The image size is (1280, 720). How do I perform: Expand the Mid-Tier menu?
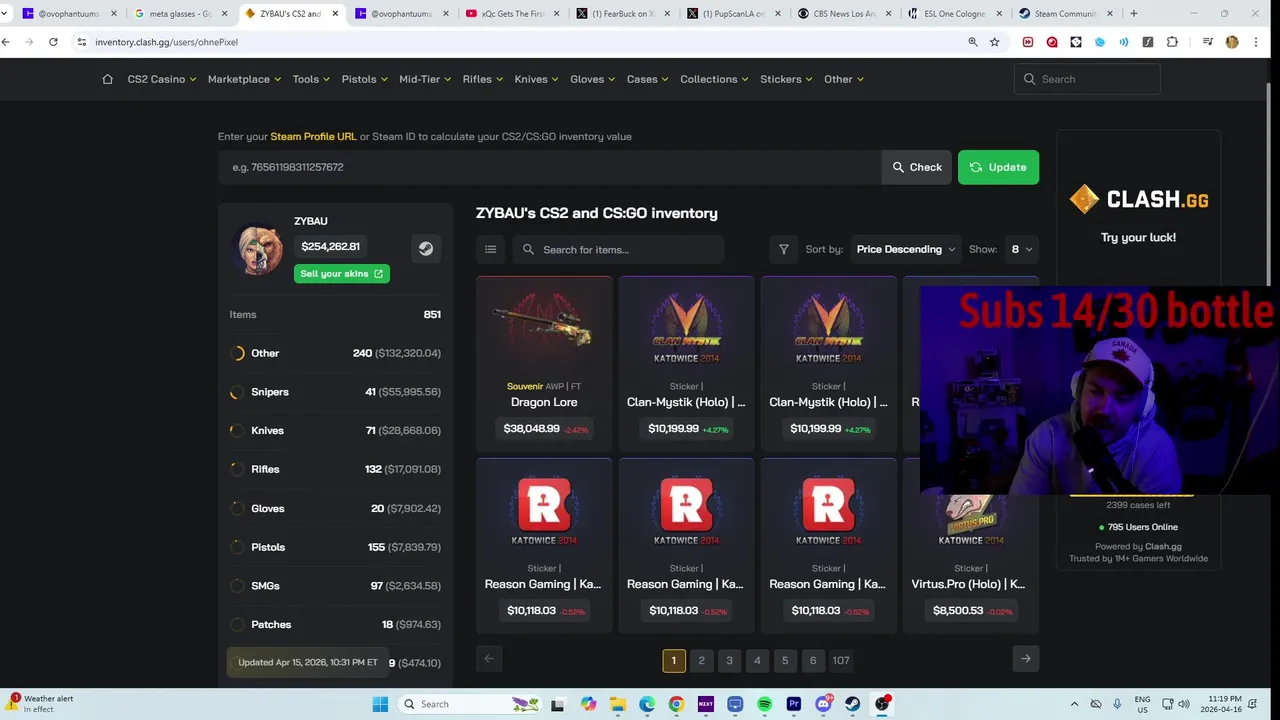425,79
